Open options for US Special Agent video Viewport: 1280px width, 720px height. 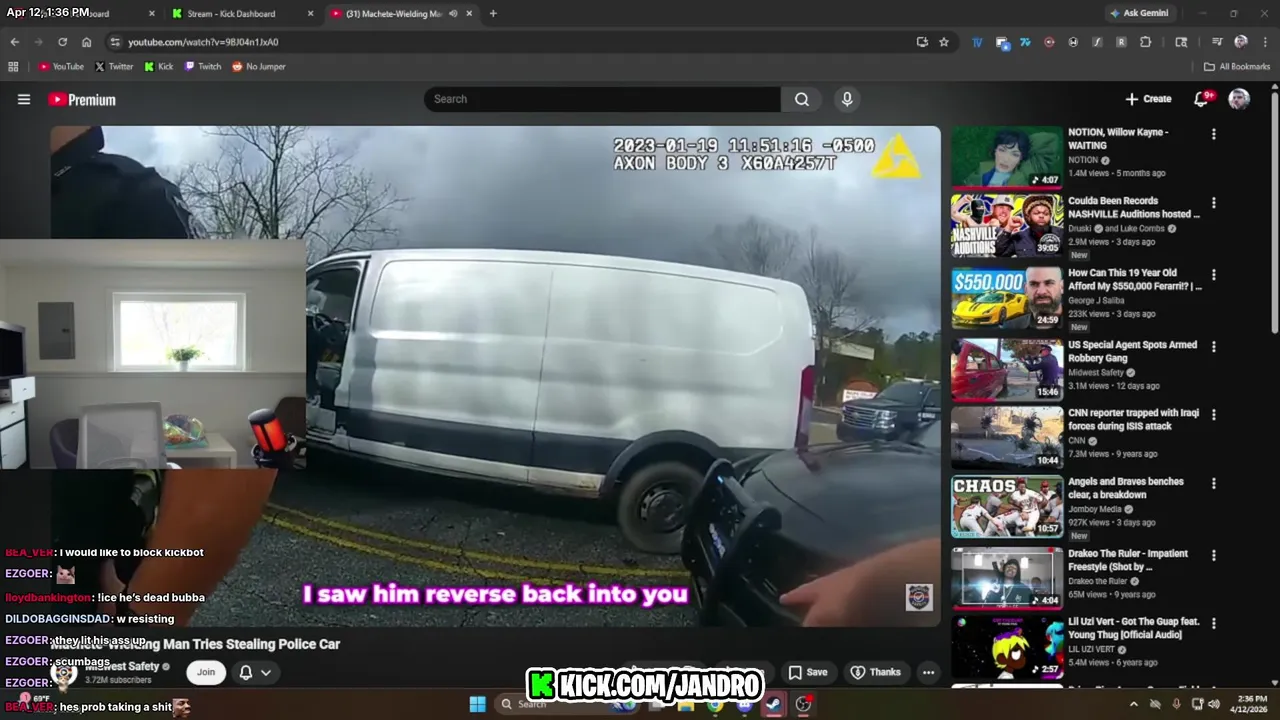[x=1214, y=346]
